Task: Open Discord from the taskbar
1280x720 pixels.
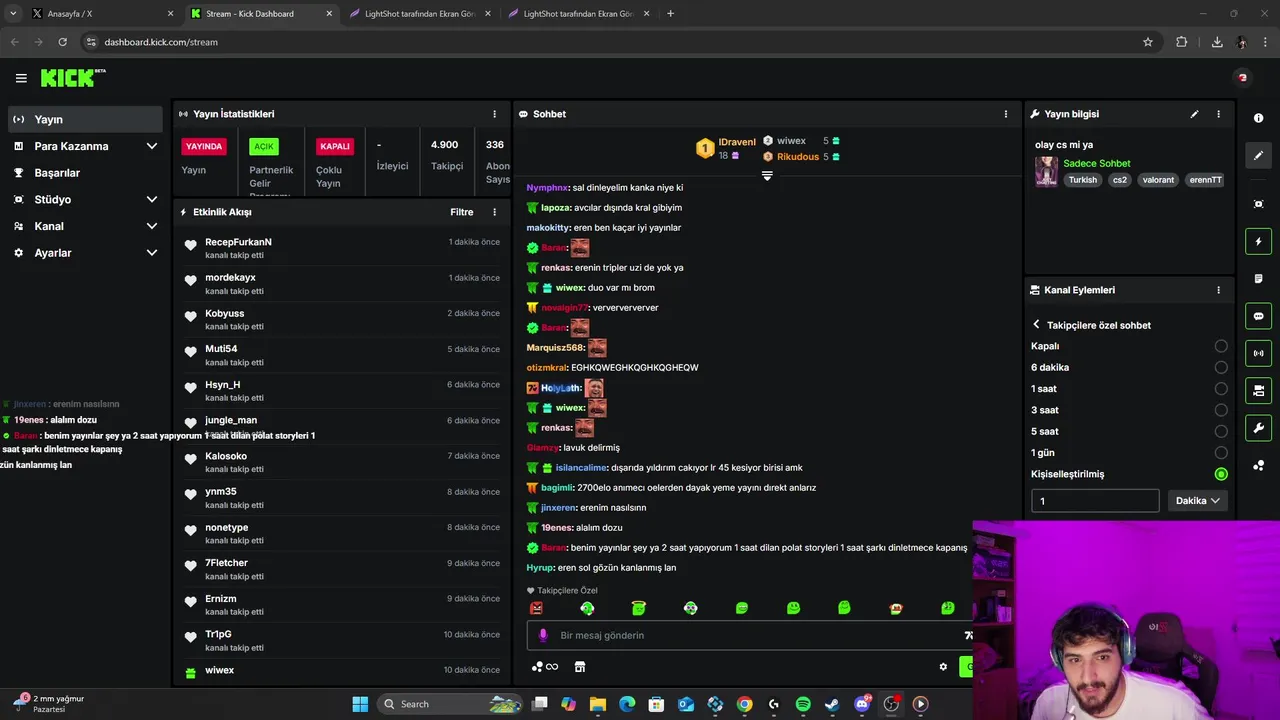Action: click(862, 704)
